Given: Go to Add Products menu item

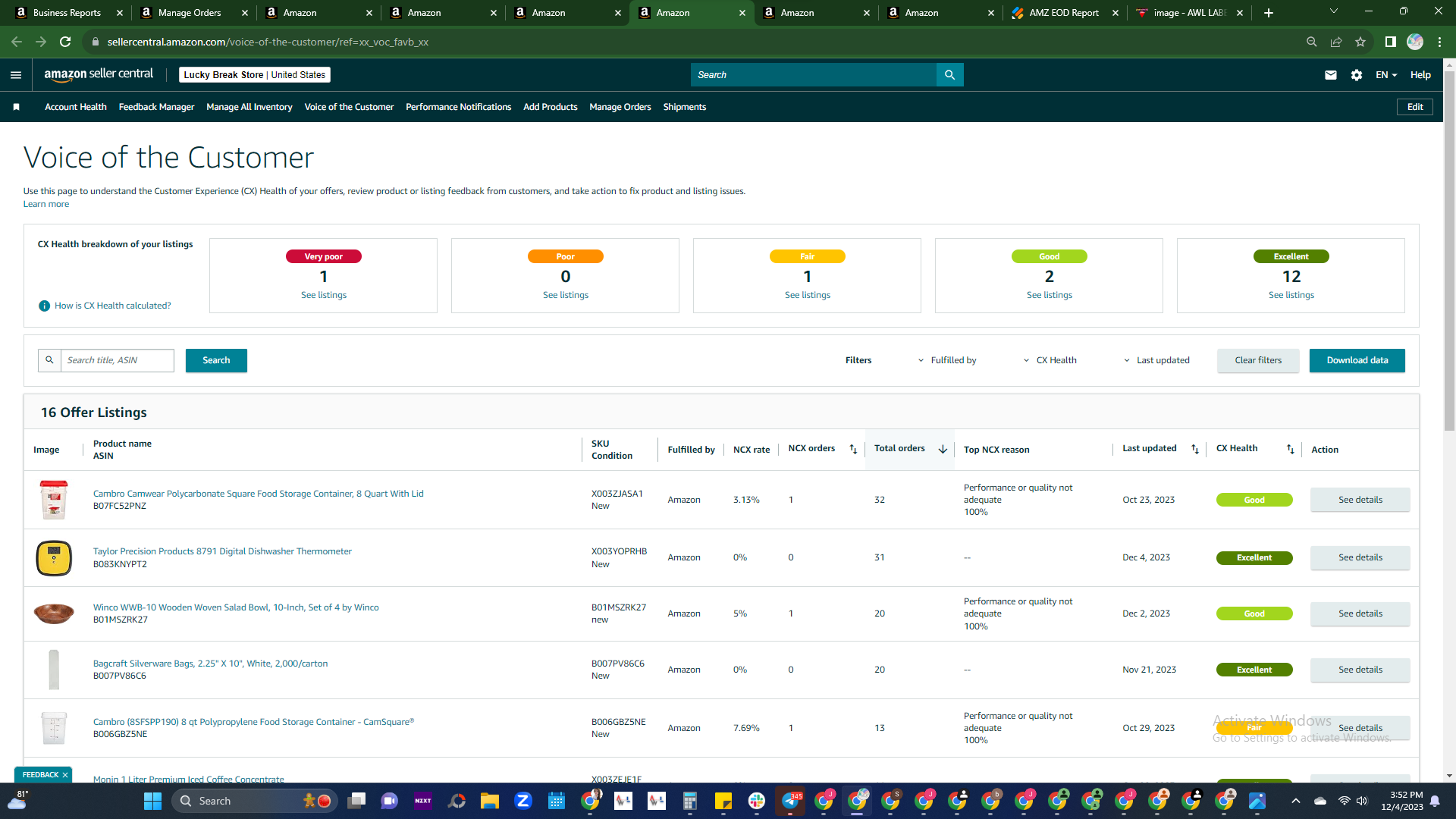Looking at the screenshot, I should [551, 107].
